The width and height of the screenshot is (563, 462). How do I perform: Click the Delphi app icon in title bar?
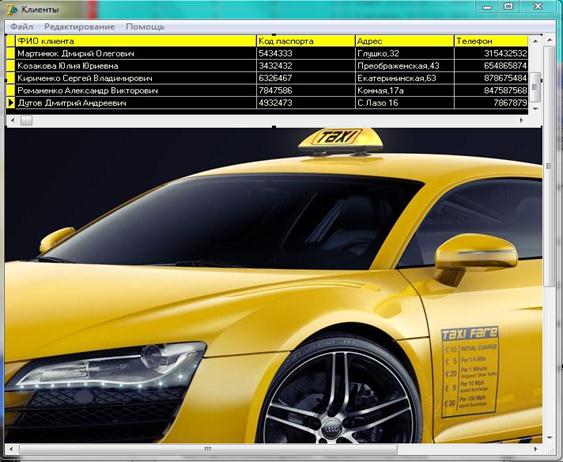click(x=12, y=9)
